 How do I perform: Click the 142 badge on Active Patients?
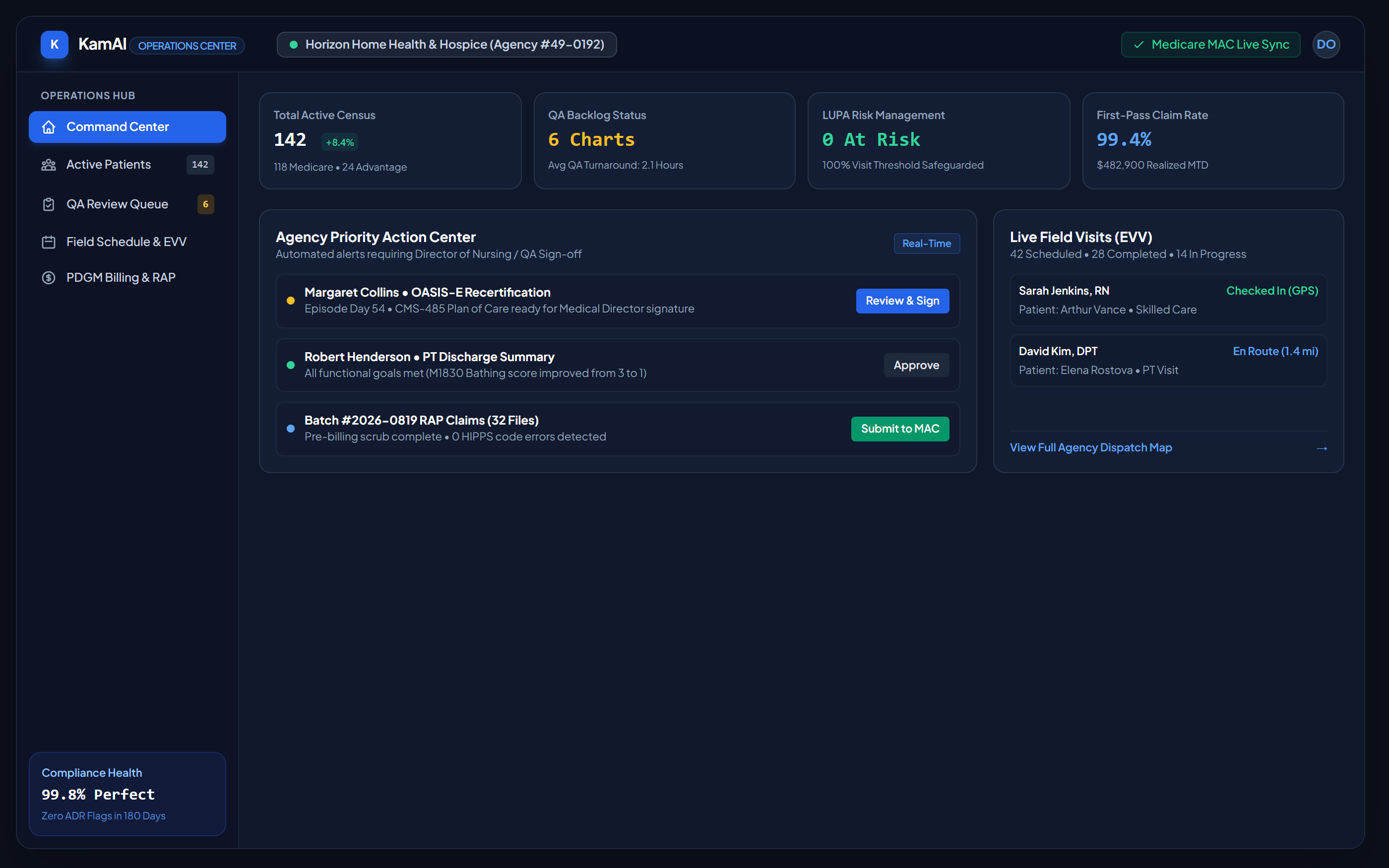[x=200, y=165]
